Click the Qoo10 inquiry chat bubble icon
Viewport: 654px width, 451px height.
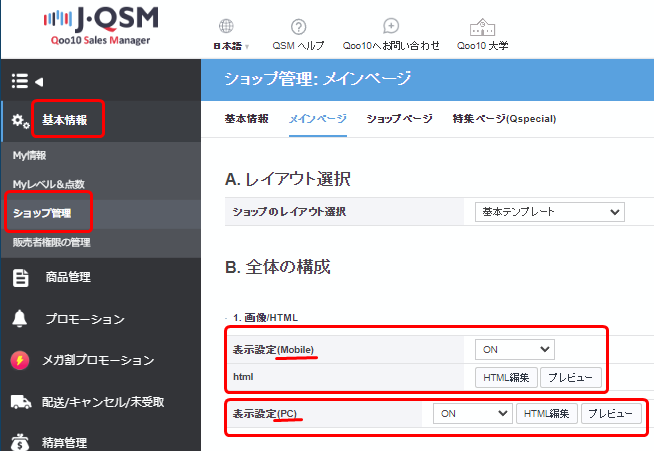pos(392,27)
